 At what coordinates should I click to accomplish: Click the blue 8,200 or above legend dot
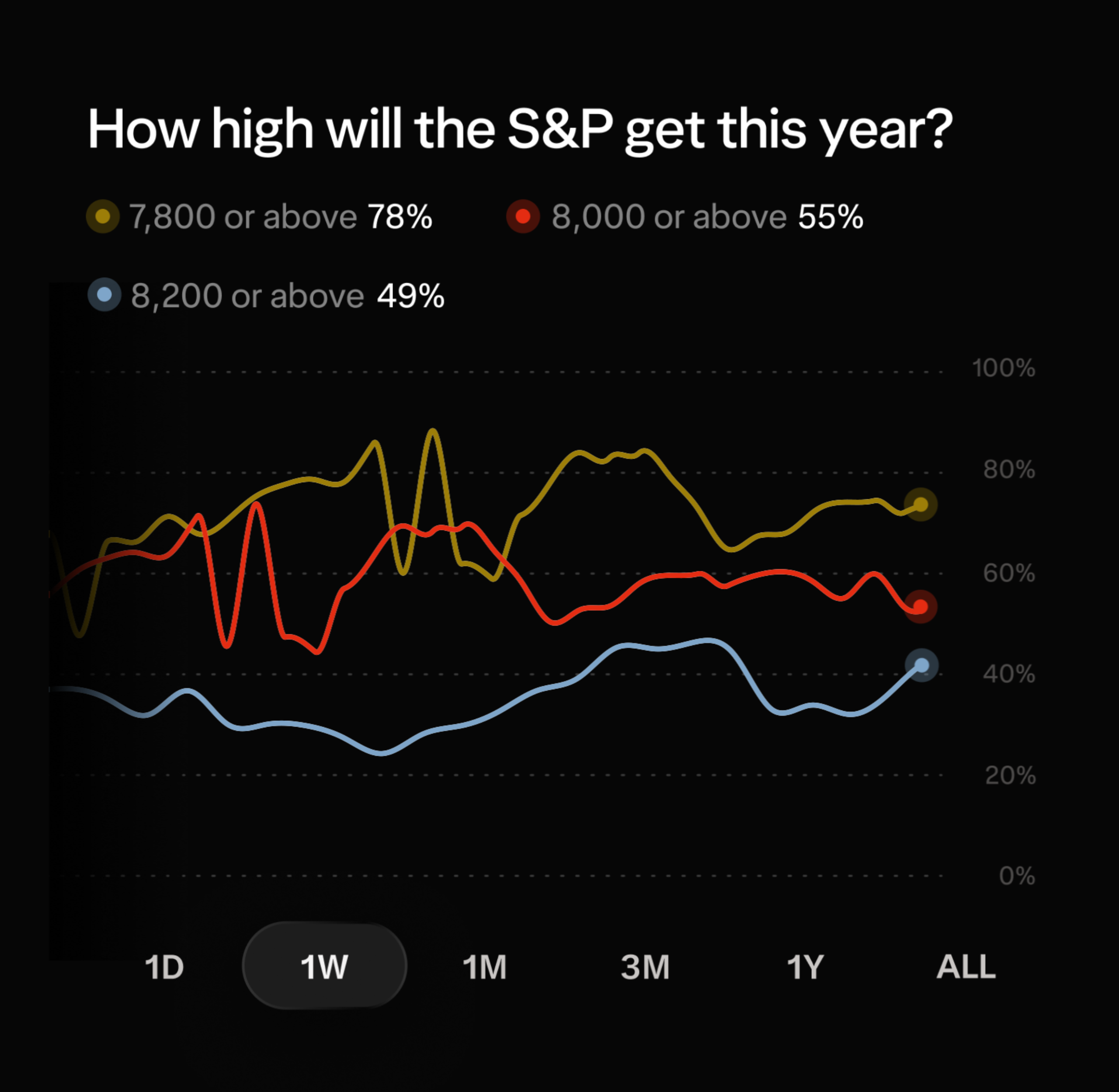pos(104,295)
